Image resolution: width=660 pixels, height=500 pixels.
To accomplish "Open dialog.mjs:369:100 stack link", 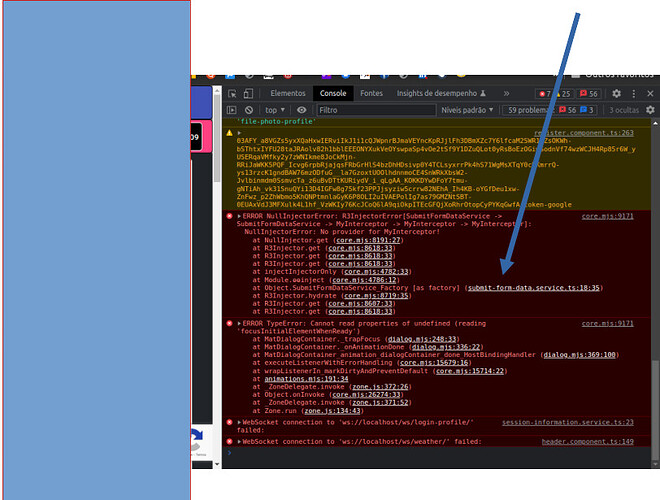I will pos(580,355).
